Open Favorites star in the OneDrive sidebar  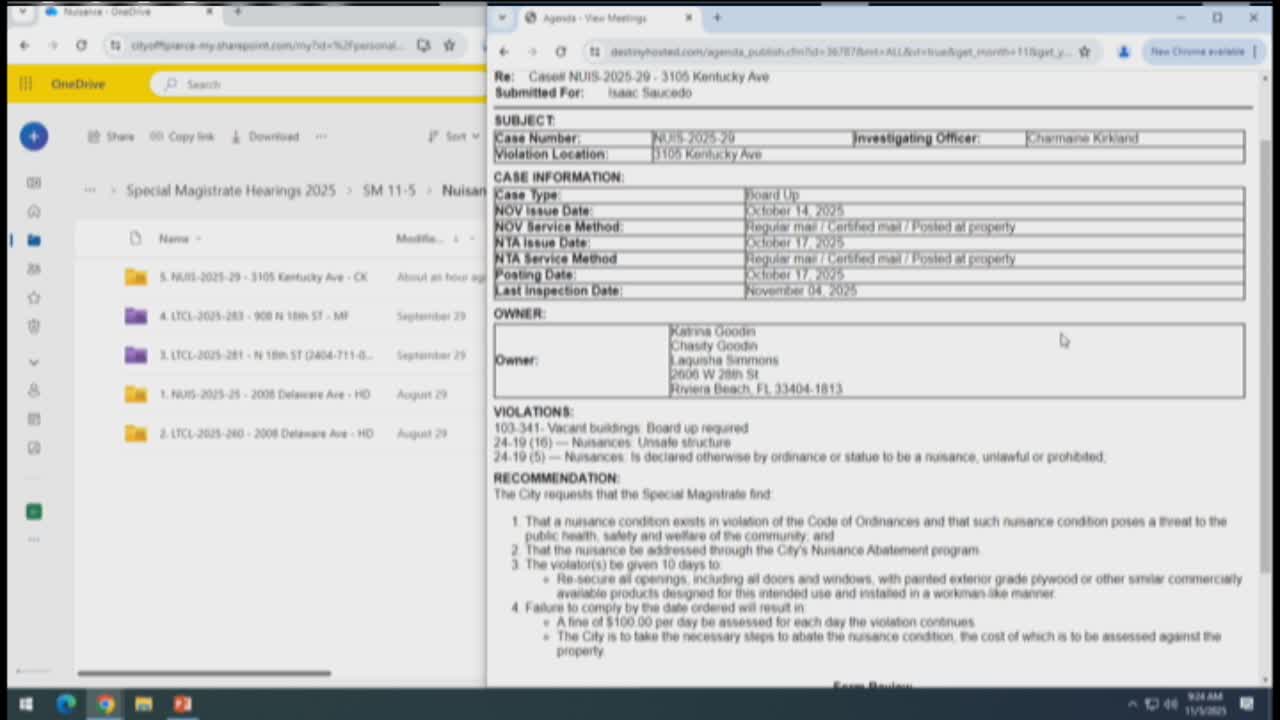[x=34, y=298]
